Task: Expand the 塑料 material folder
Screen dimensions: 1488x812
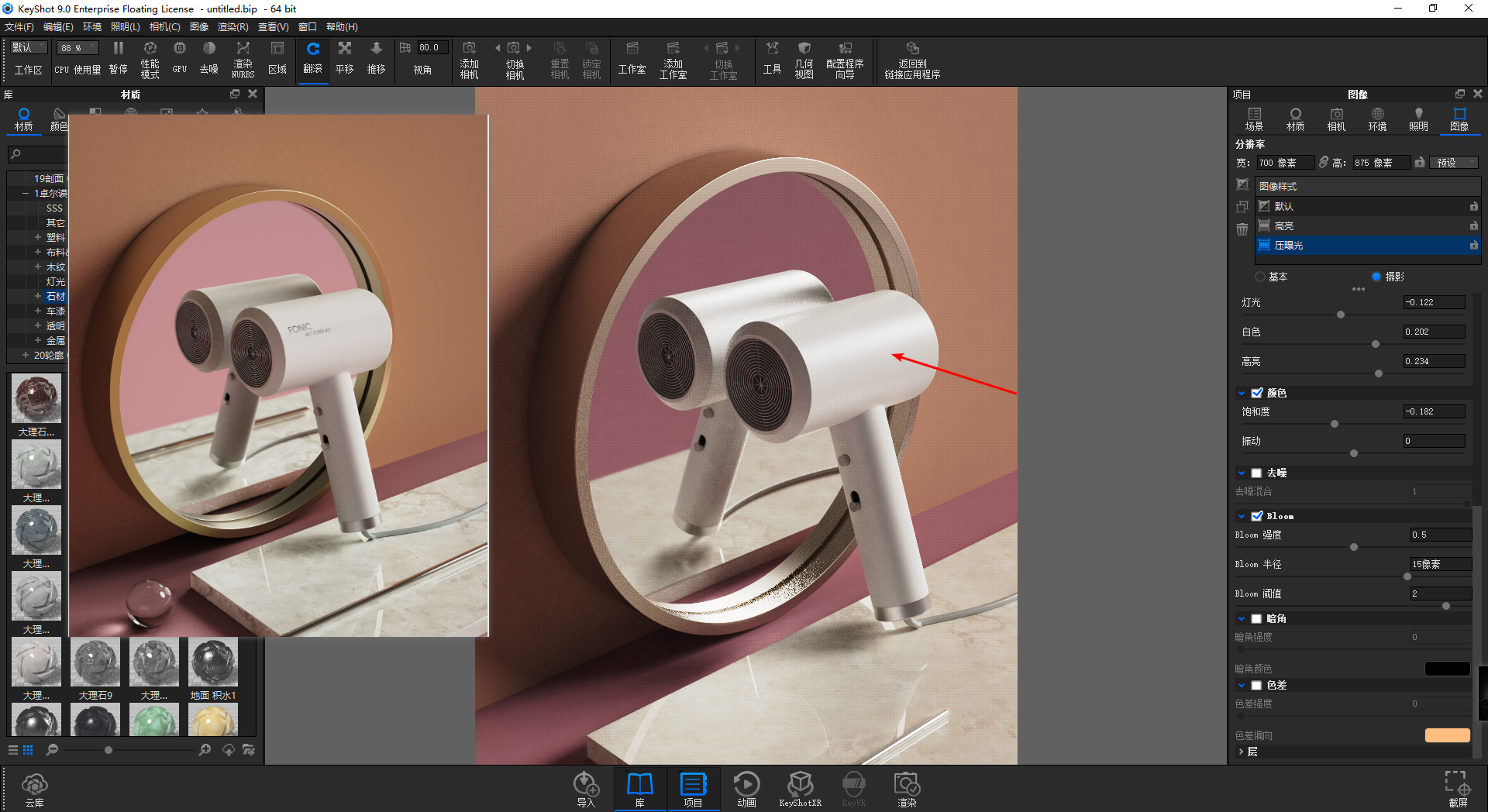Action: point(37,237)
